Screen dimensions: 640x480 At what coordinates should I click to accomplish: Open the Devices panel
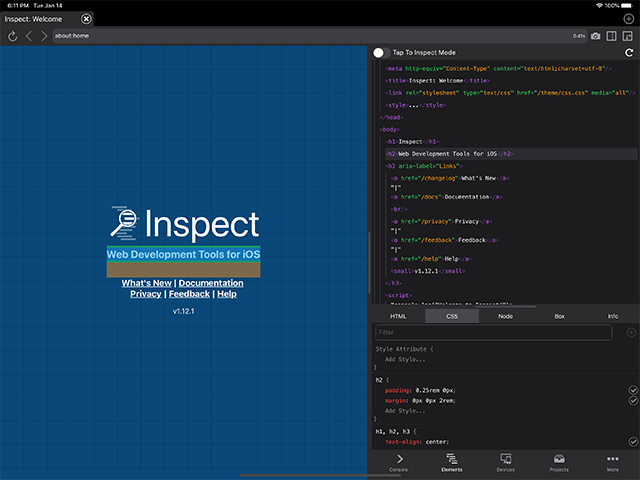pos(506,463)
